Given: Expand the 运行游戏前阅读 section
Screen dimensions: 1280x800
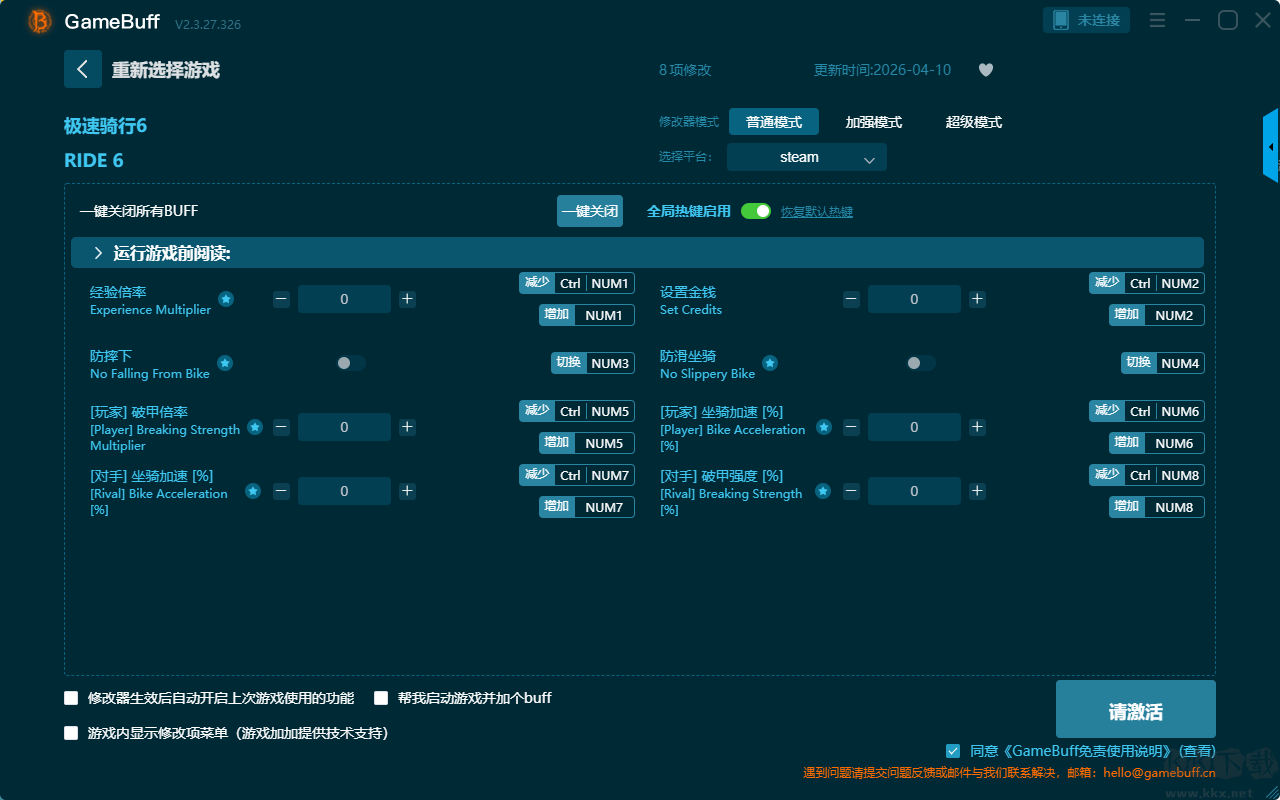Looking at the screenshot, I should 637,253.
